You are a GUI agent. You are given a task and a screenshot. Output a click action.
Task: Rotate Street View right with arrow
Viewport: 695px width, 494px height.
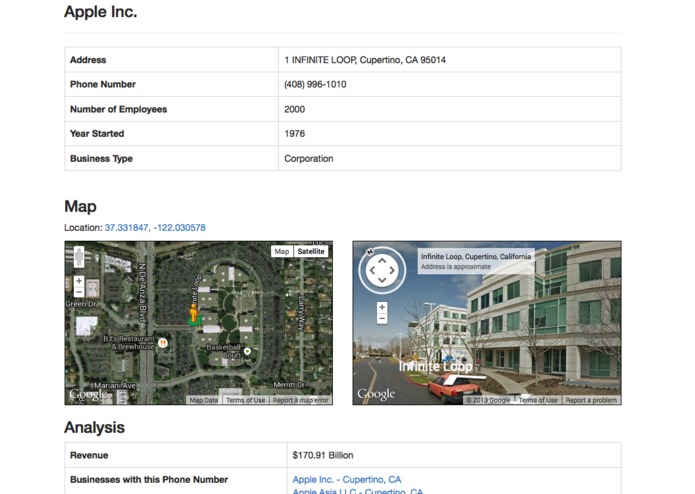coord(392,270)
